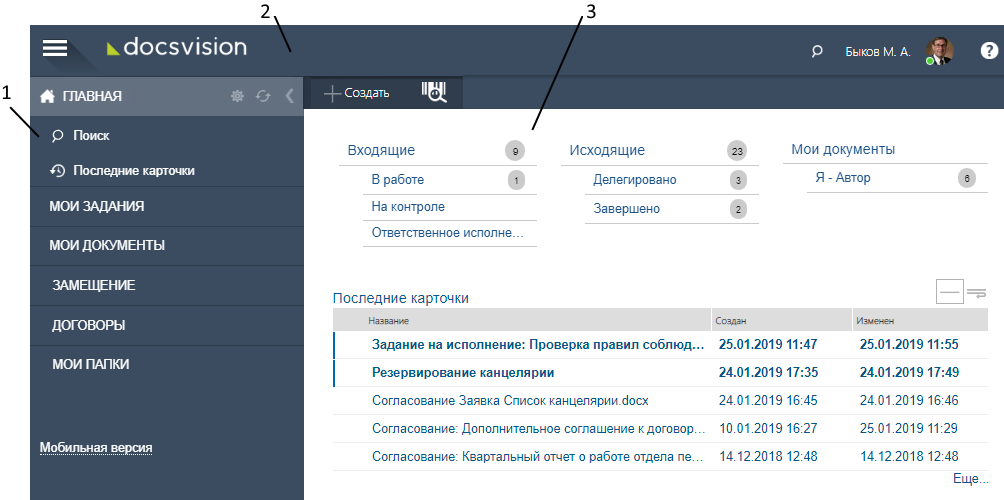The width and height of the screenshot is (1004, 500).
Task: Select ДОГОВОРЫ in the navigation menu
Action: click(88, 325)
